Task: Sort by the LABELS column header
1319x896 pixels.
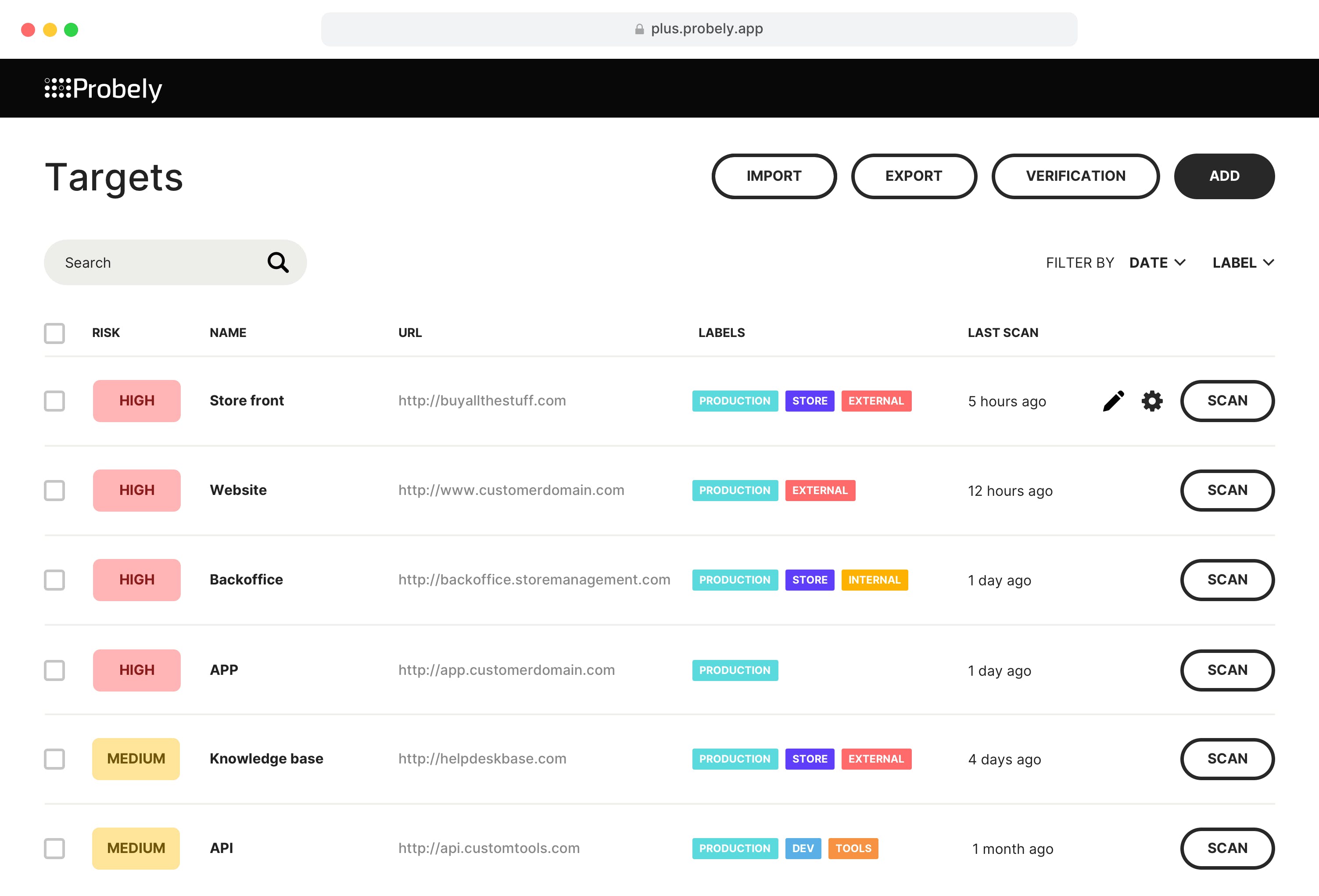Action: 721,333
